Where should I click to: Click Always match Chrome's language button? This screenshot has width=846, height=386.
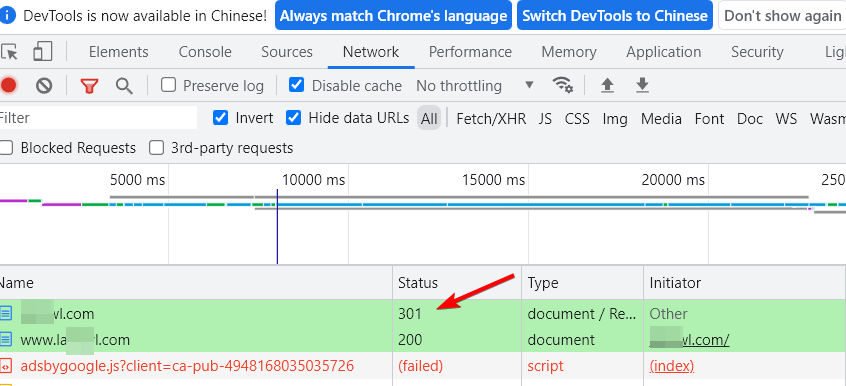click(x=393, y=16)
